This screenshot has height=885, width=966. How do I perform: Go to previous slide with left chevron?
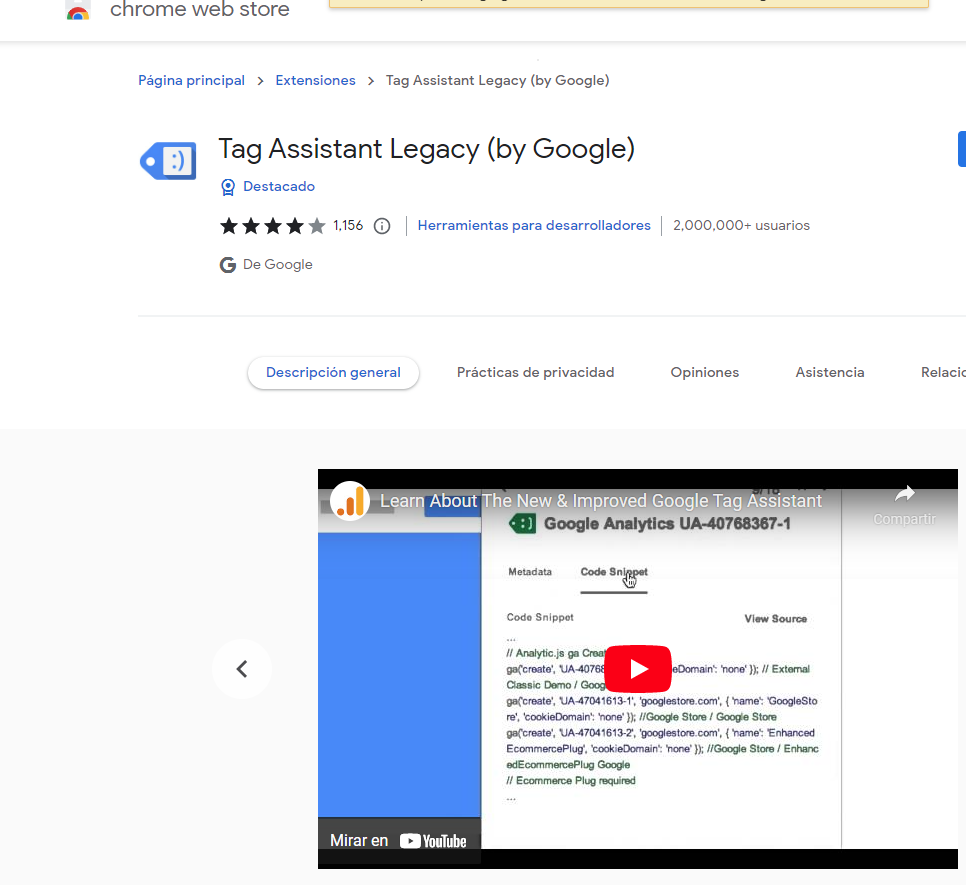(242, 669)
